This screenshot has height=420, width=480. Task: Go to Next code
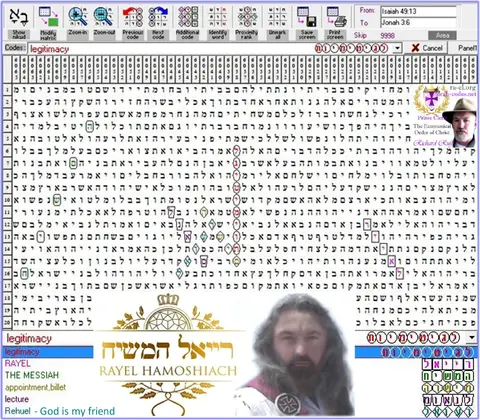[x=158, y=17]
